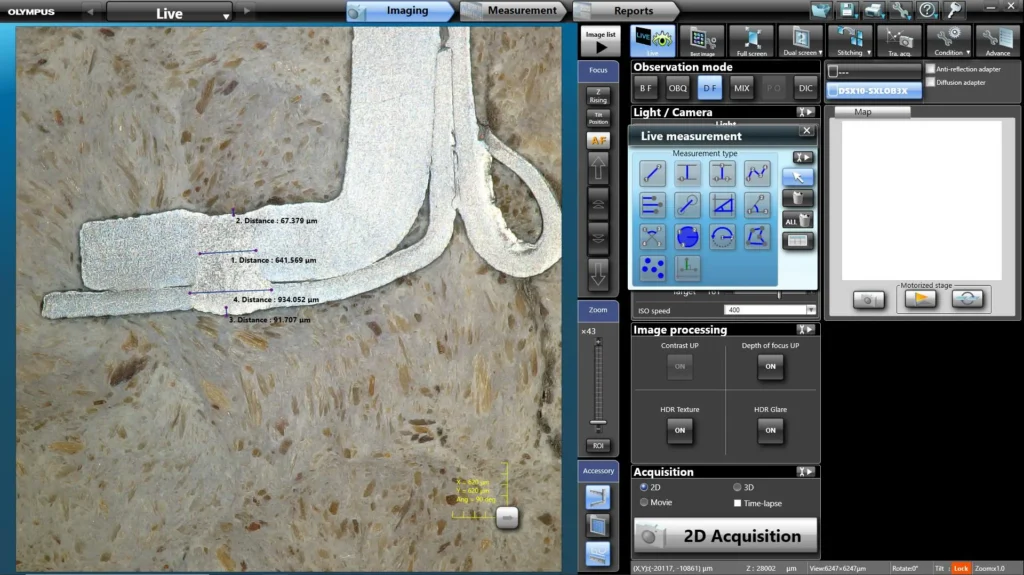Select the circle-to-circle distance tool

click(x=687, y=205)
